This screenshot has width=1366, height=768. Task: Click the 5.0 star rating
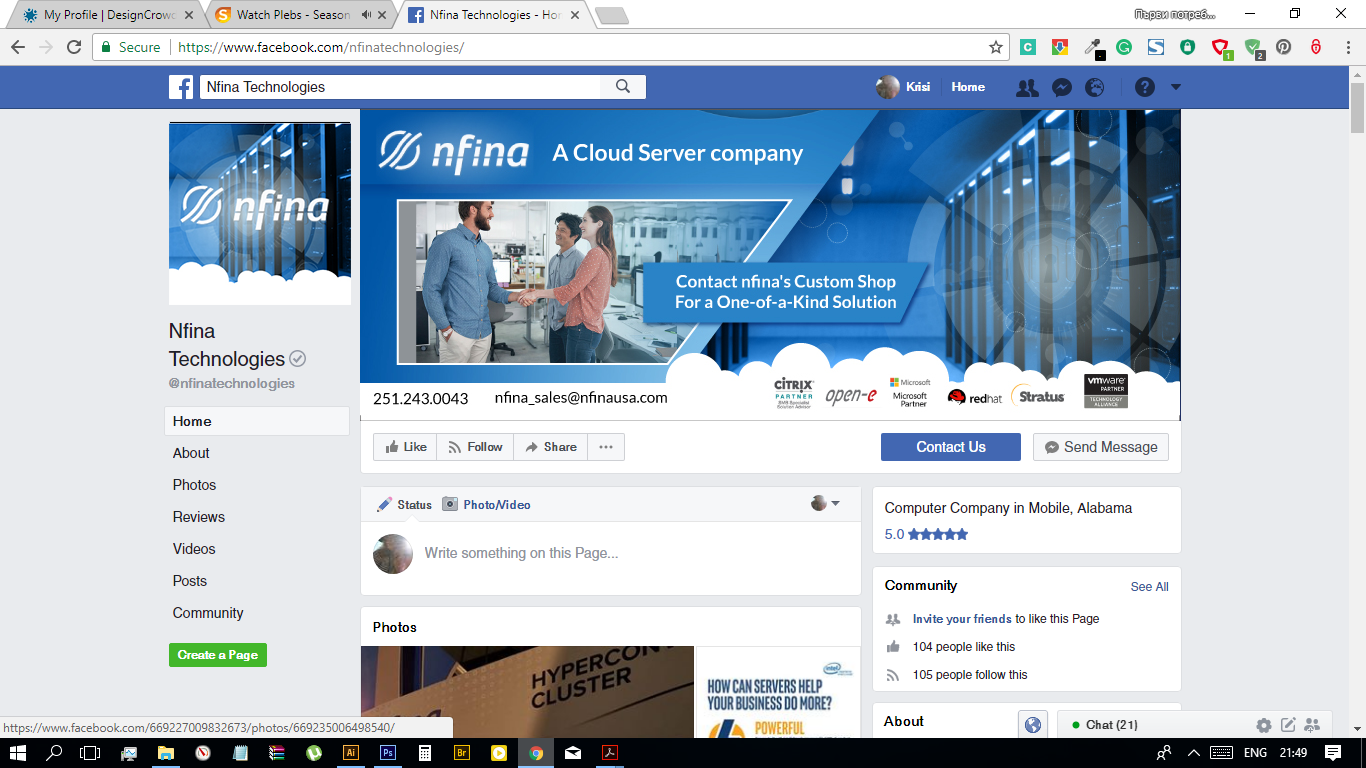coord(926,534)
